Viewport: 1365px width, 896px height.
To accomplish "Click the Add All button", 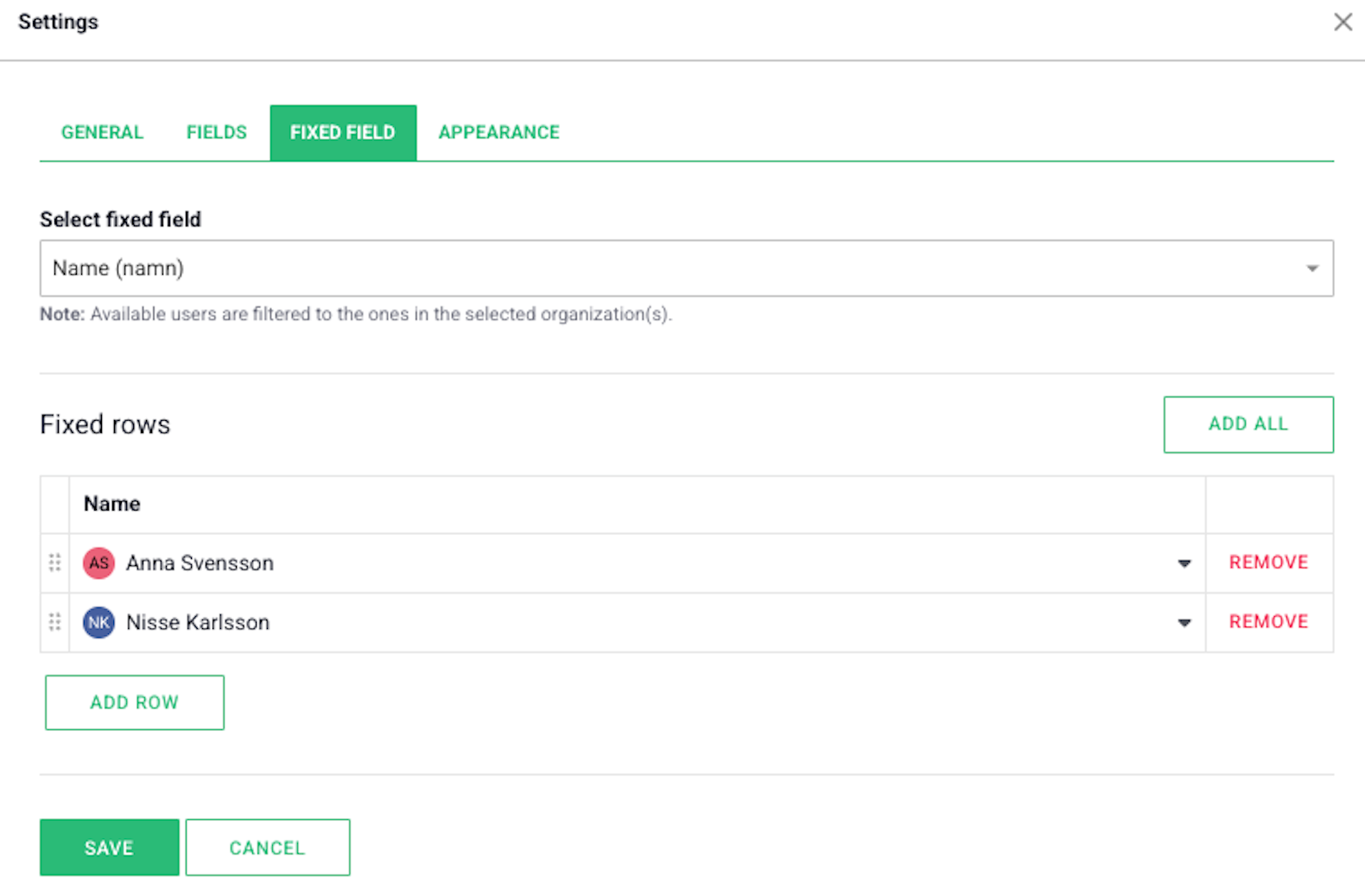I will click(x=1248, y=424).
